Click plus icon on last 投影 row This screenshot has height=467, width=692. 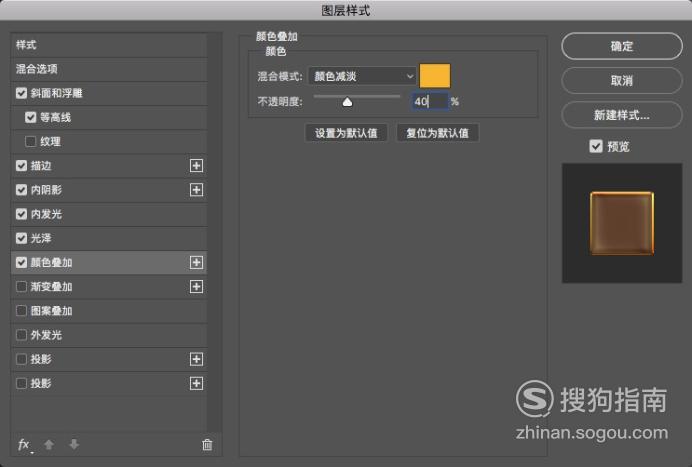click(196, 384)
